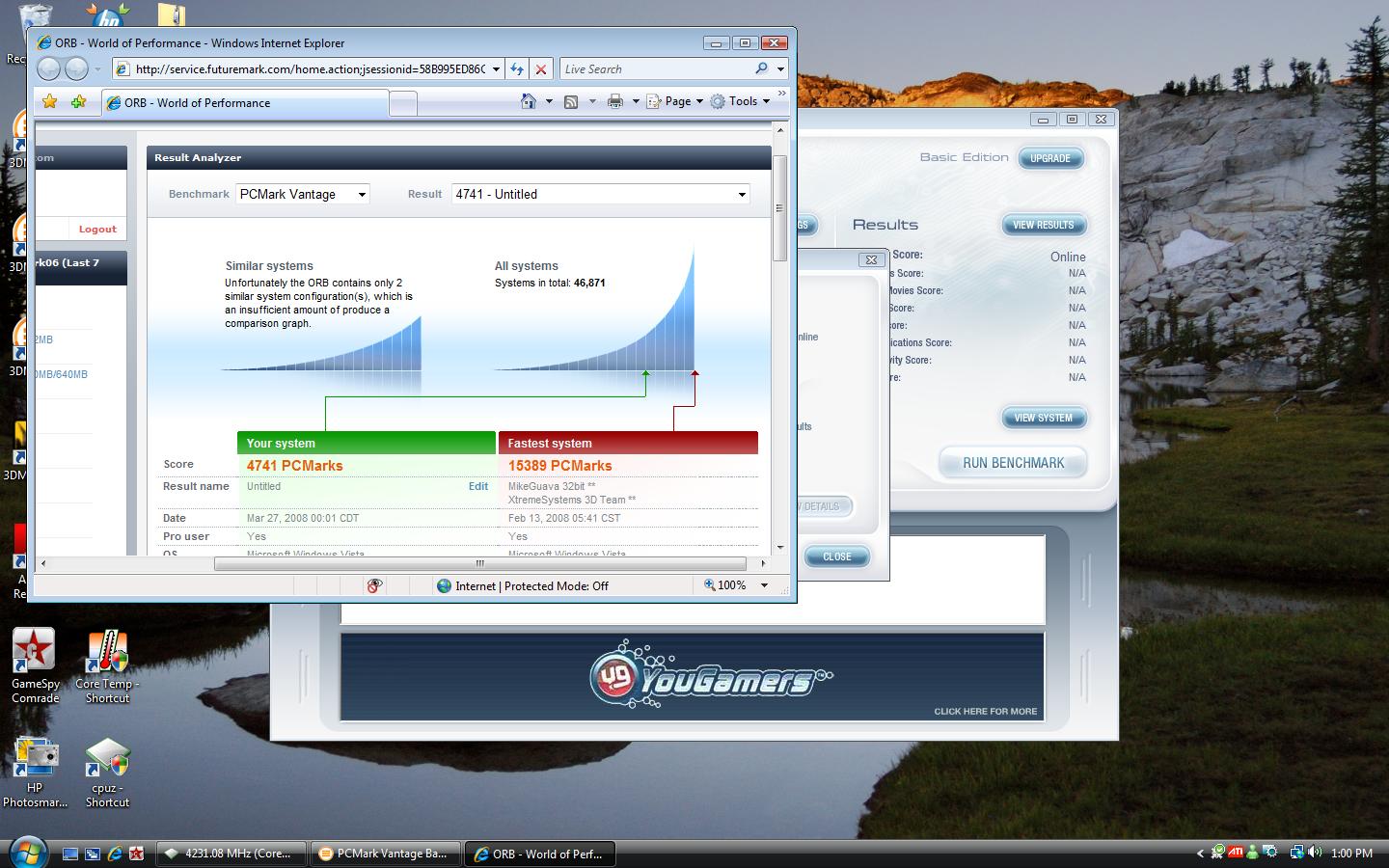
Task: Open cpuz desktop shortcut
Action: point(107,773)
